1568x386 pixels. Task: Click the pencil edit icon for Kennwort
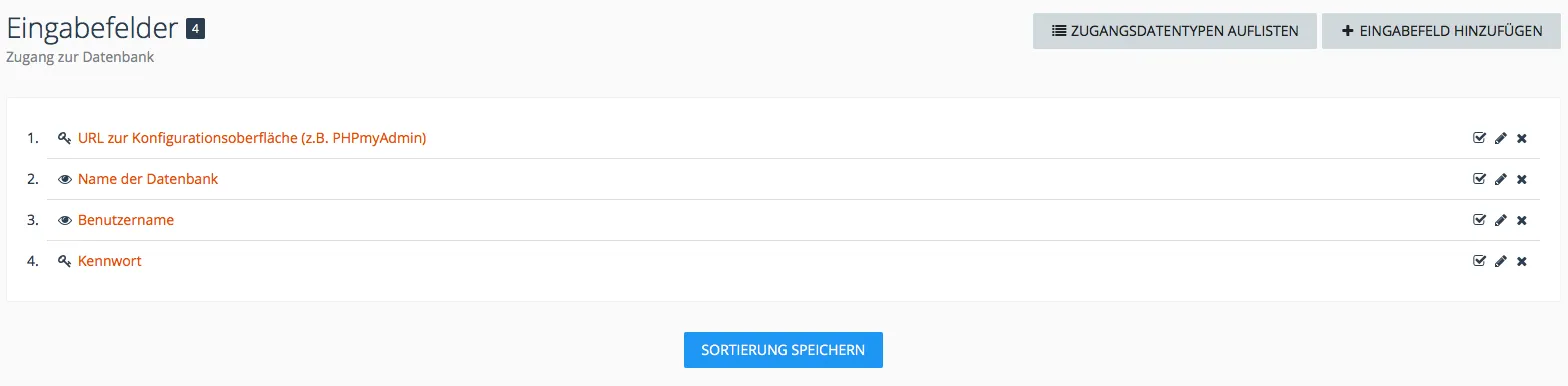point(1500,261)
